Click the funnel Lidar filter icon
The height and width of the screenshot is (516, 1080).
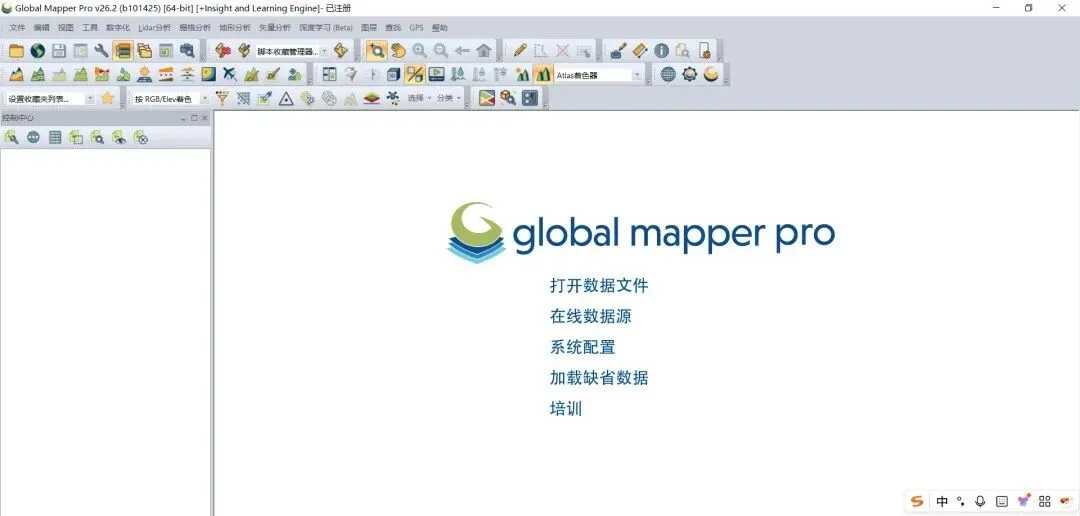pyautogui.click(x=222, y=98)
